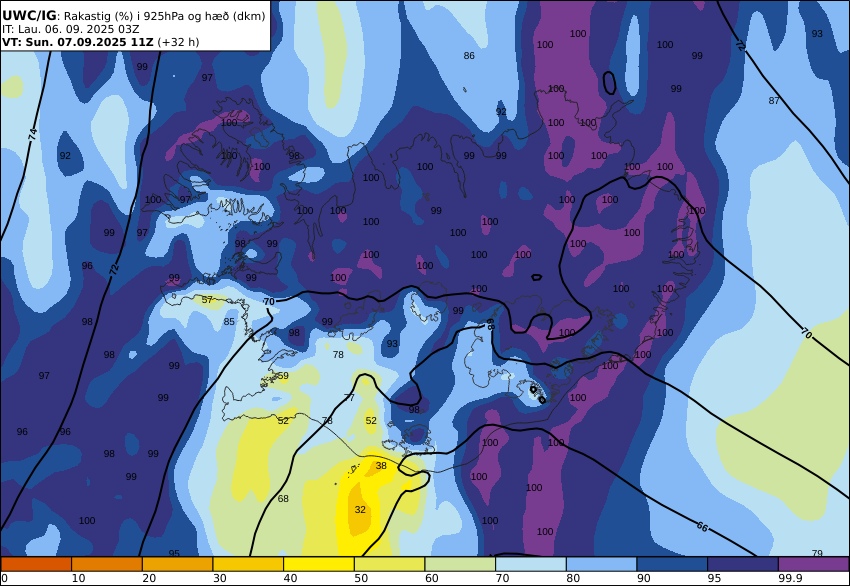This screenshot has height=586, width=850.
Task: Select the dark navy 95–99.9 legend swatch
Action: pos(743,564)
